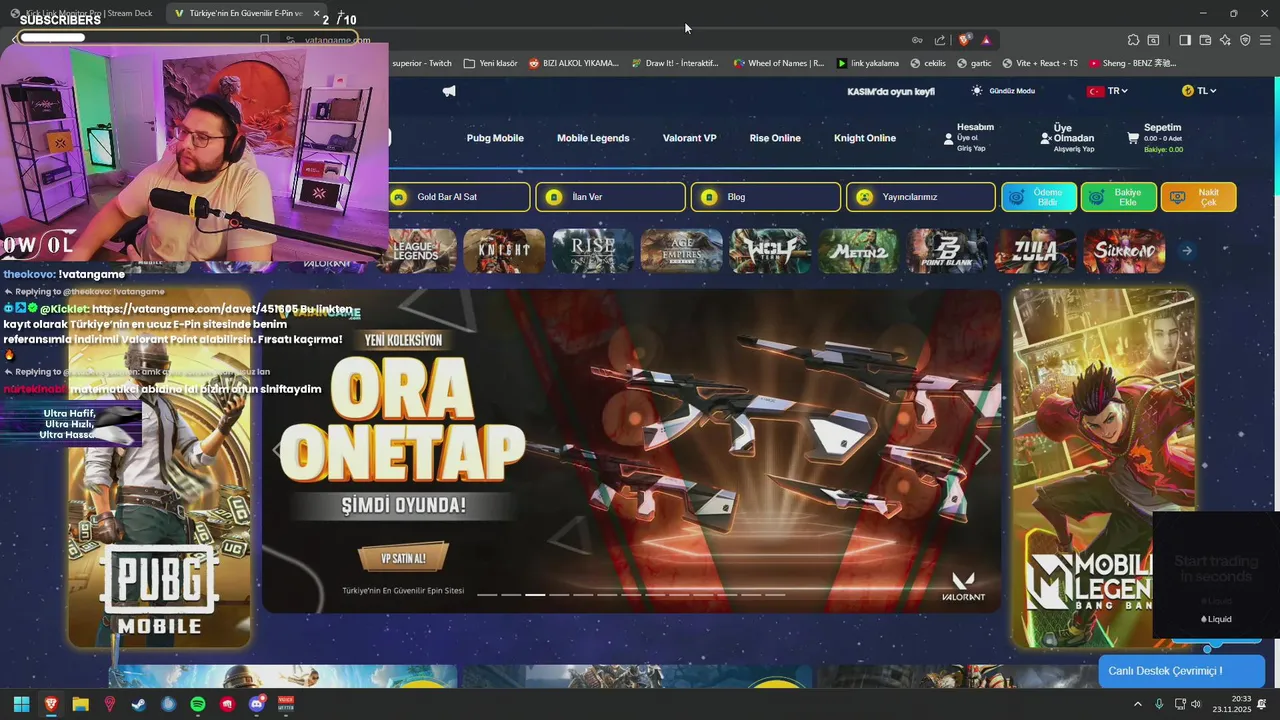Open Rise Online menu item
Viewport: 1280px width, 720px height.
coord(775,138)
